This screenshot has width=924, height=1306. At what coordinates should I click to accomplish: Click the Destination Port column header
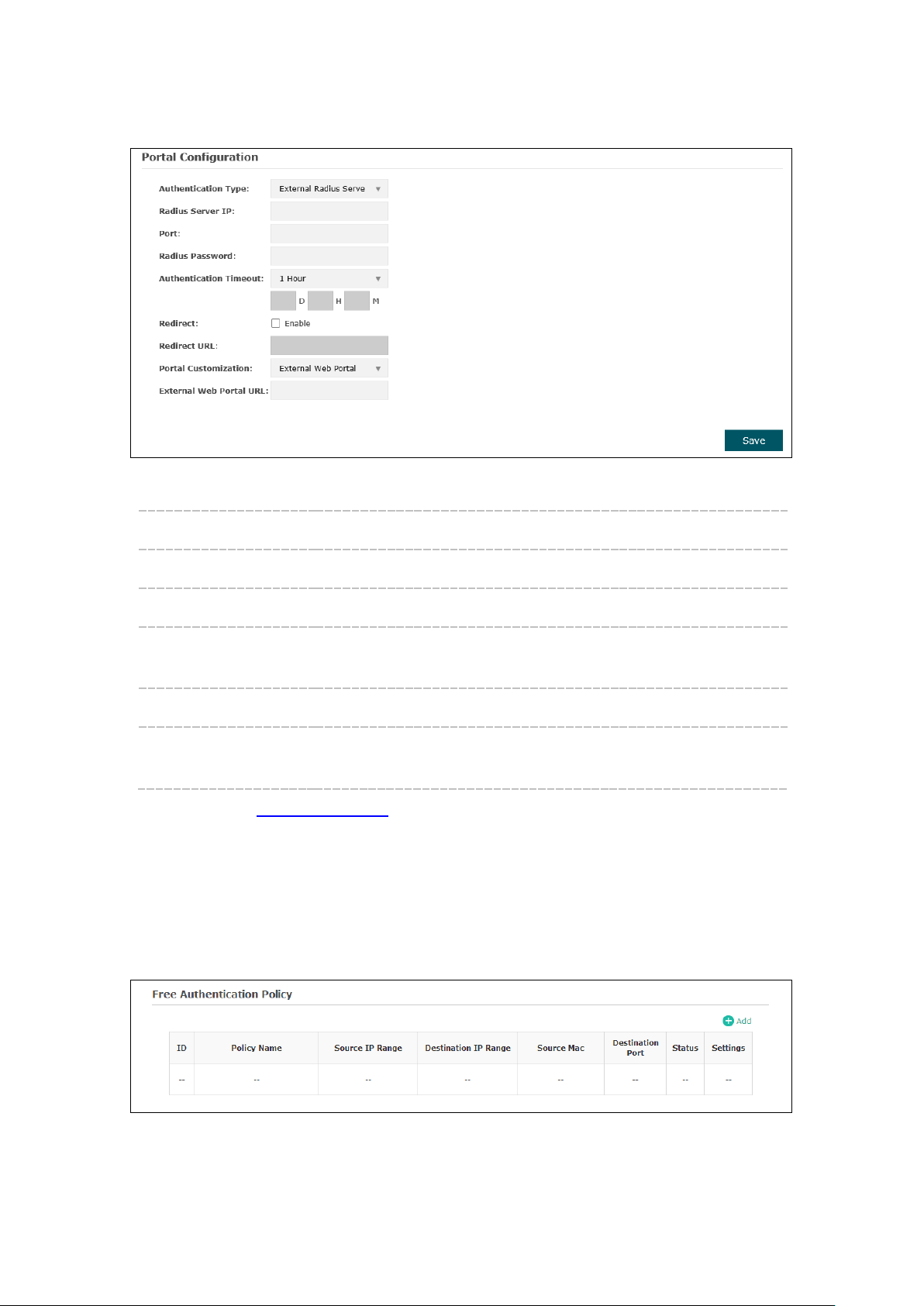click(635, 1048)
